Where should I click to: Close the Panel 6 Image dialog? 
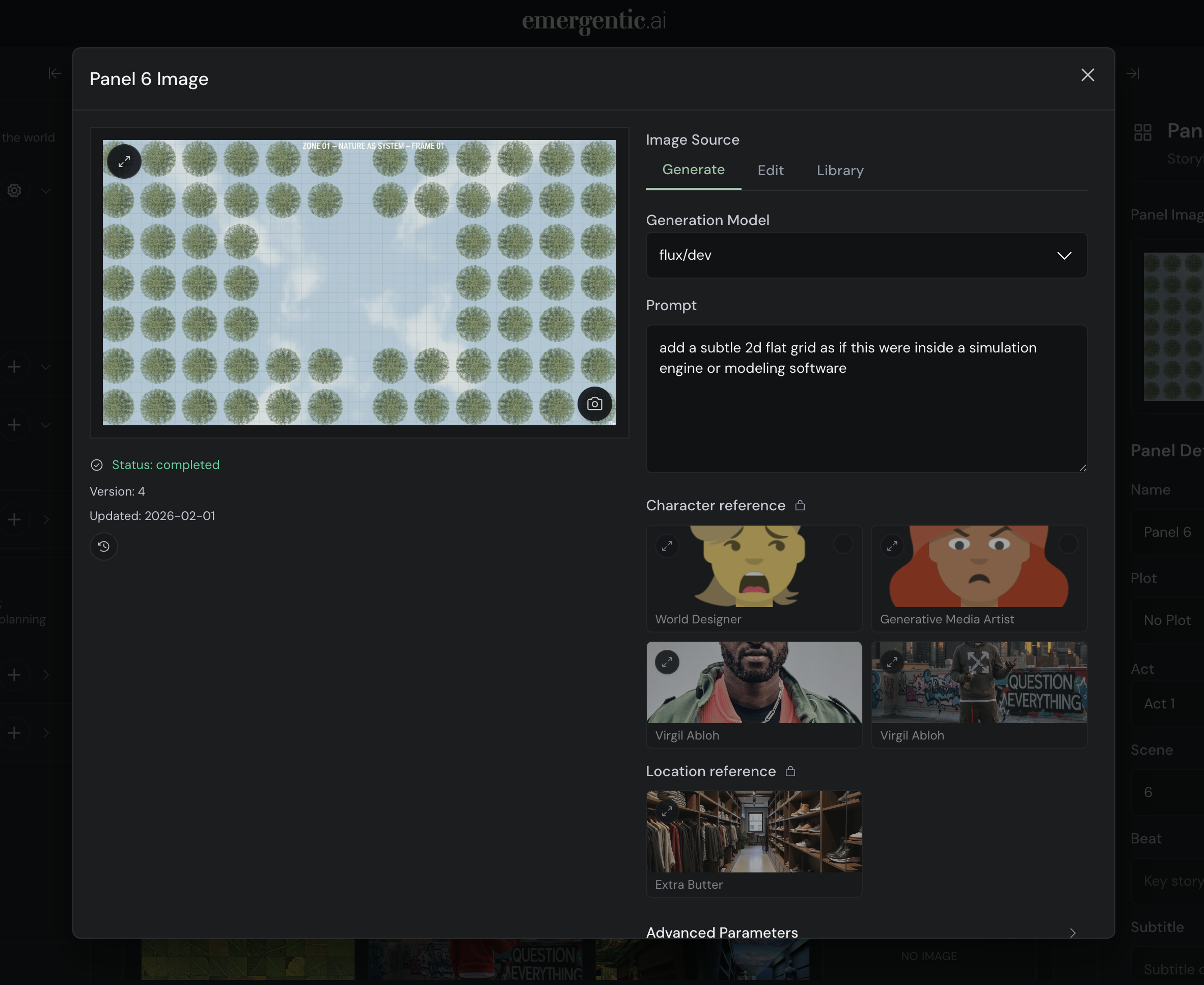1087,75
